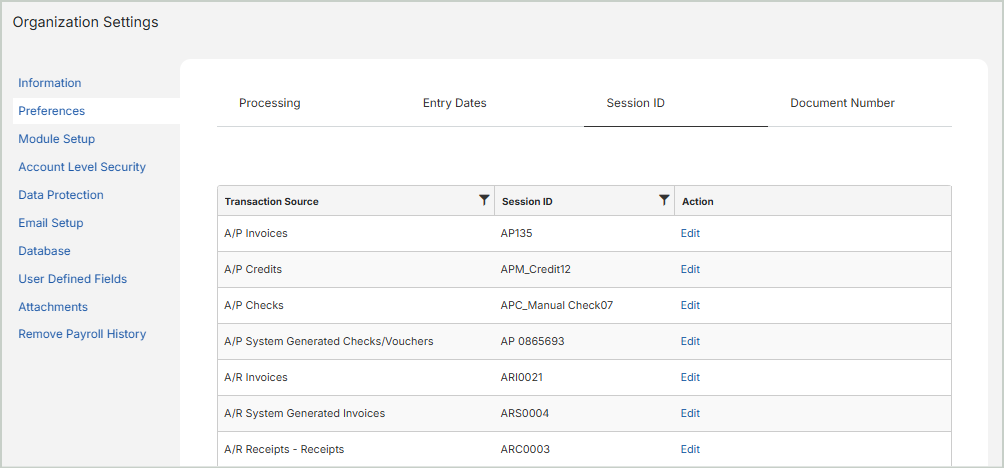Edit the A/P Invoices session ID
The width and height of the screenshot is (1004, 468).
coord(690,233)
